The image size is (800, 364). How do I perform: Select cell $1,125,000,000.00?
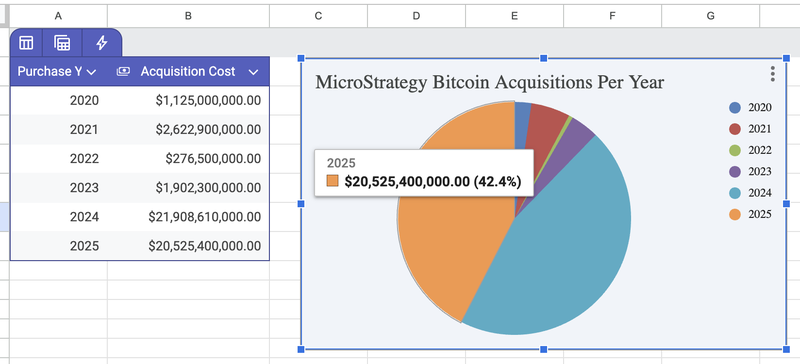pyautogui.click(x=188, y=101)
